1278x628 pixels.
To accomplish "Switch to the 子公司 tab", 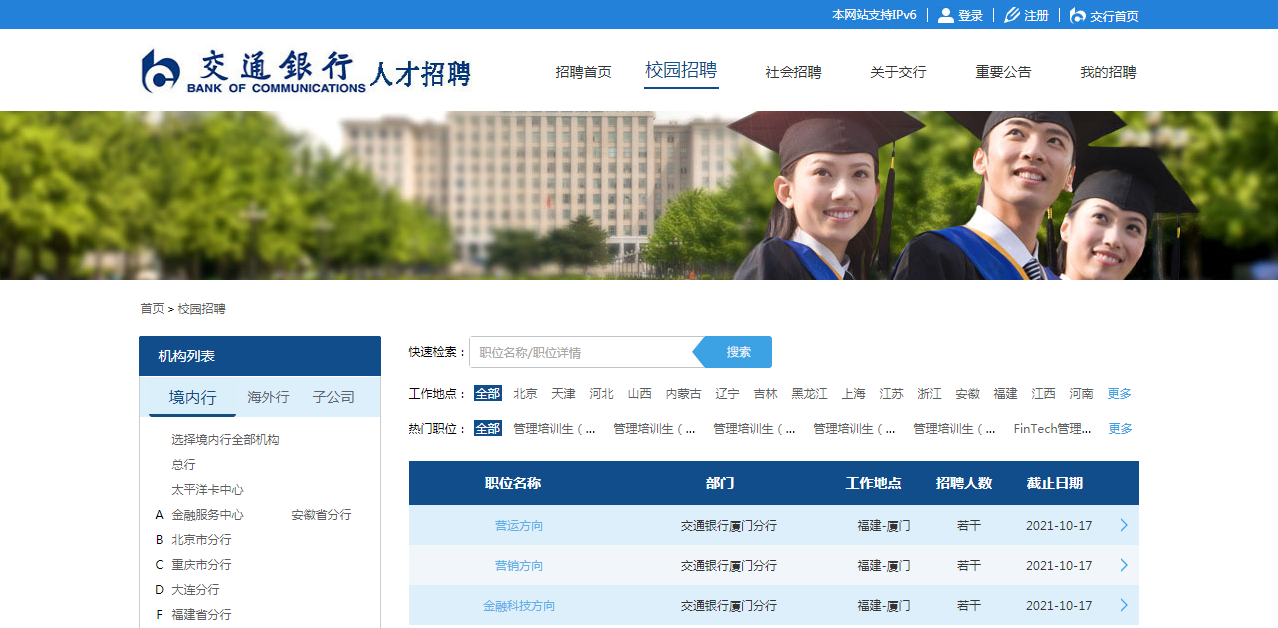I will coord(333,397).
